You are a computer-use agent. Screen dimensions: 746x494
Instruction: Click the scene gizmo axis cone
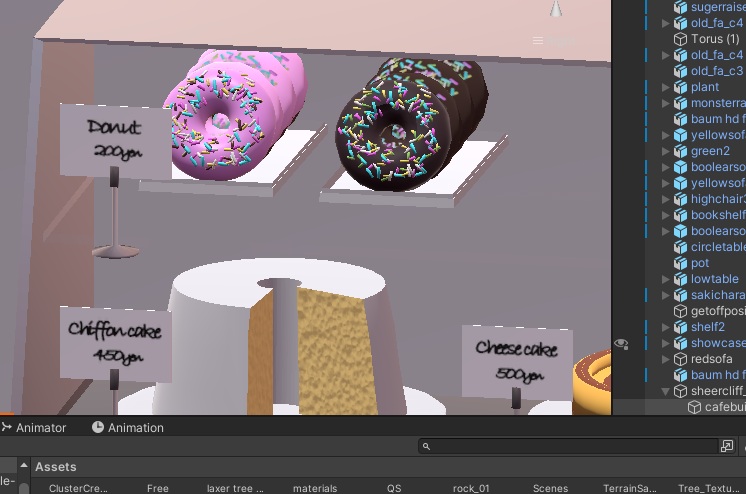coord(556,9)
